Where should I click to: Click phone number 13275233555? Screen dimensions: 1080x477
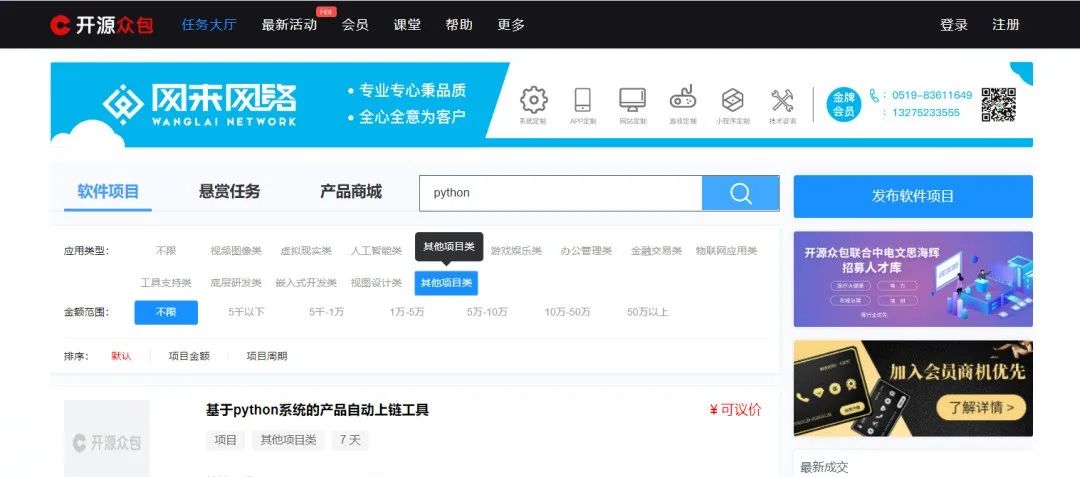[x=926, y=113]
